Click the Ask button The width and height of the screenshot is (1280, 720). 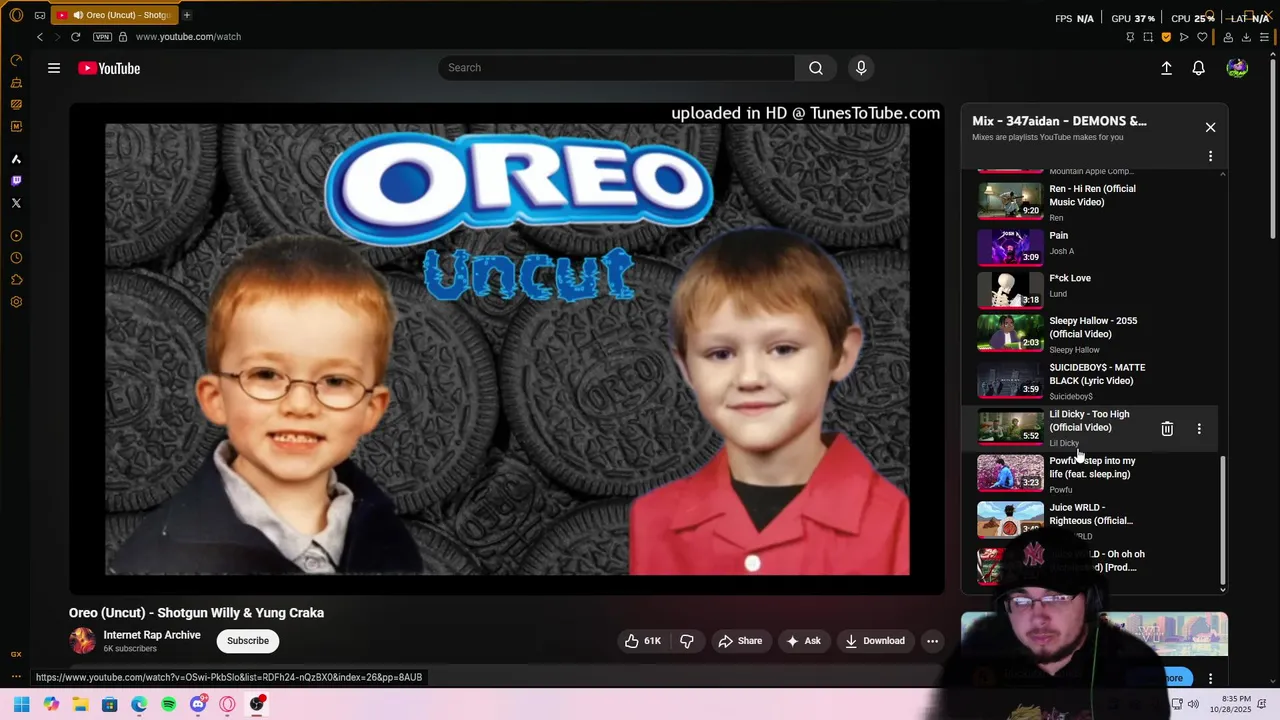coord(803,641)
